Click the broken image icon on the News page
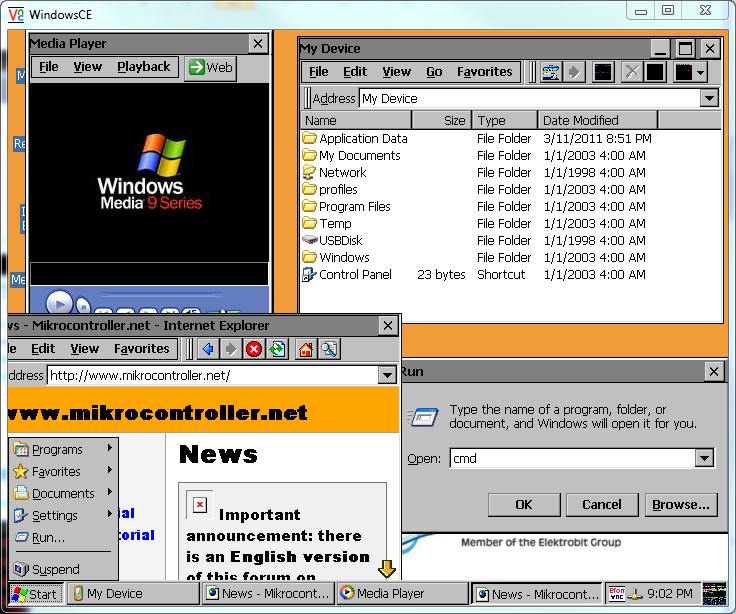The width and height of the screenshot is (736, 614). click(x=200, y=505)
